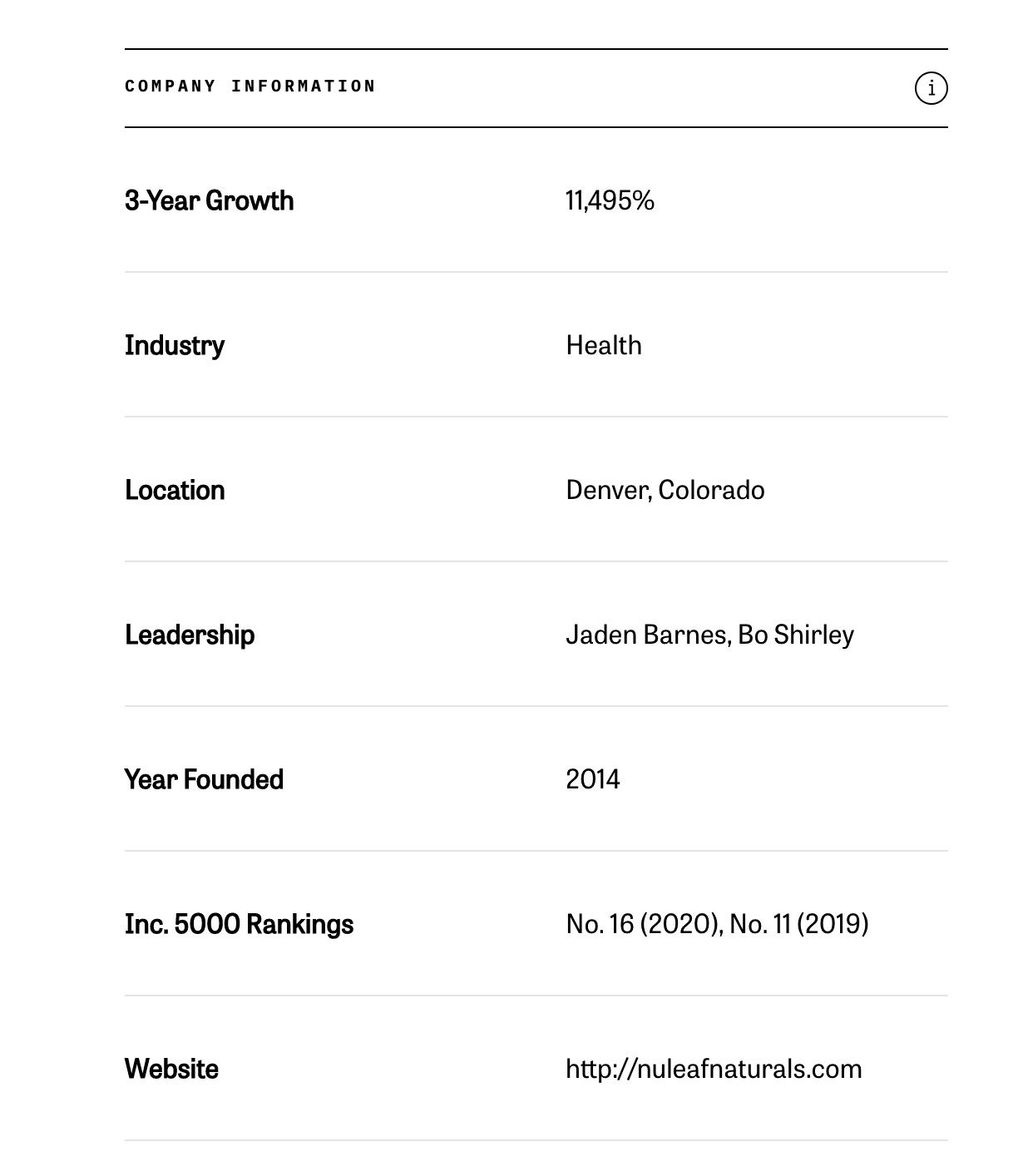This screenshot has height=1176, width=1018.
Task: Select the 3-Year Growth label
Action: coord(209,200)
